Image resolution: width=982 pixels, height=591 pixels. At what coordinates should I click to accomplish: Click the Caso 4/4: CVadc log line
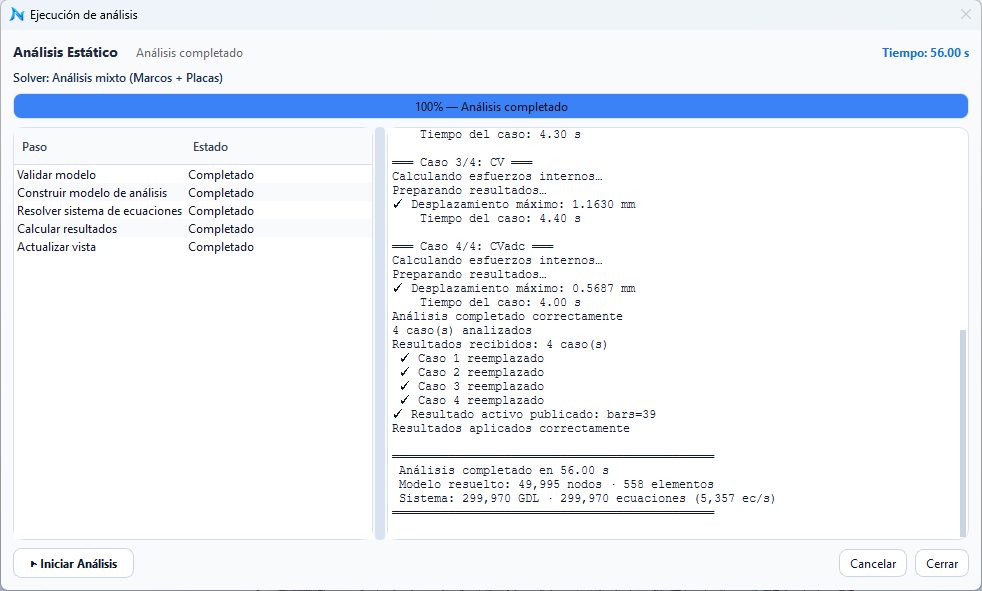pos(473,246)
